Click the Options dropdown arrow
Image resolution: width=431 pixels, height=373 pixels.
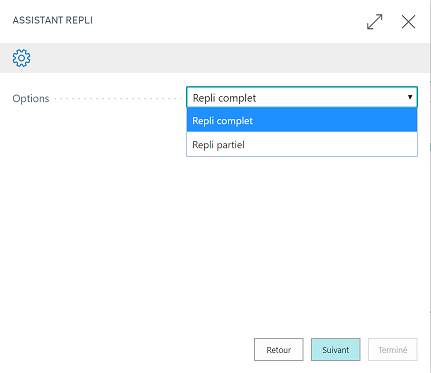tap(410, 97)
